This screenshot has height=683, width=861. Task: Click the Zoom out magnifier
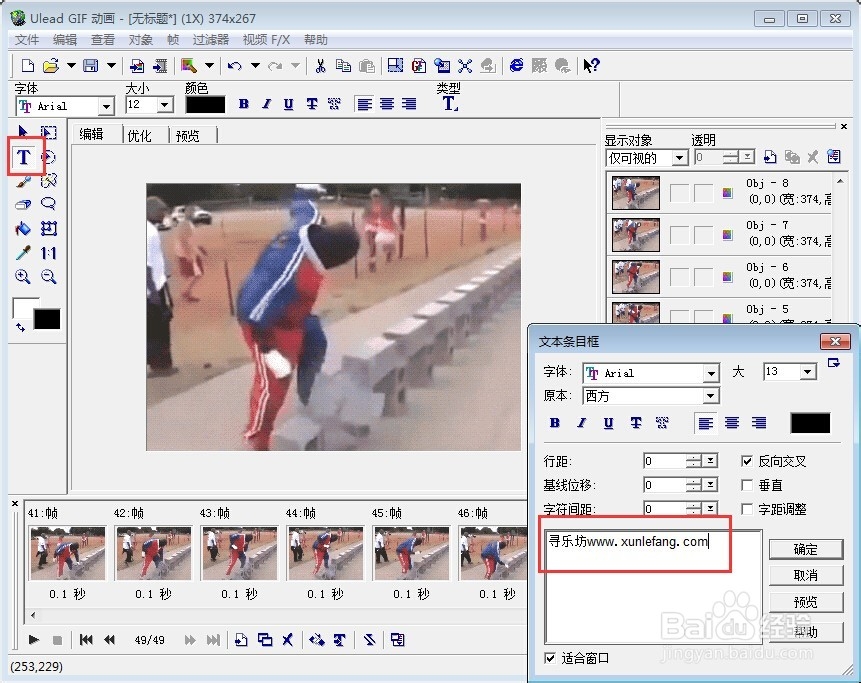click(48, 276)
